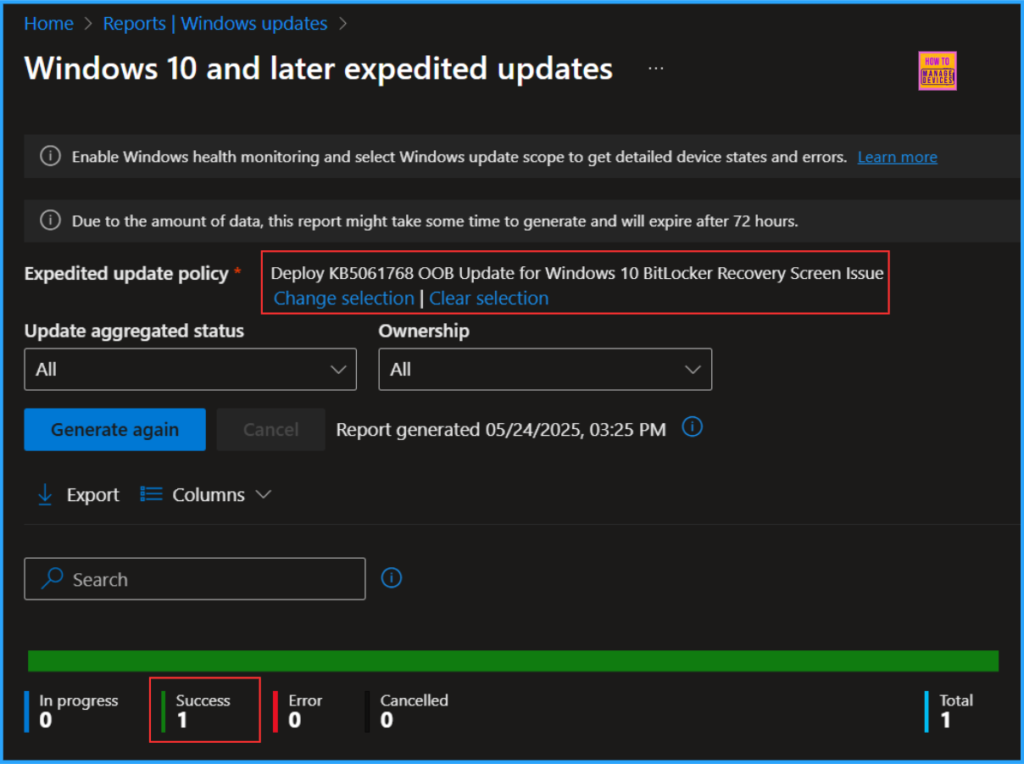Click the How To Manage Devices logo
Image resolution: width=1024 pixels, height=764 pixels.
tap(937, 71)
